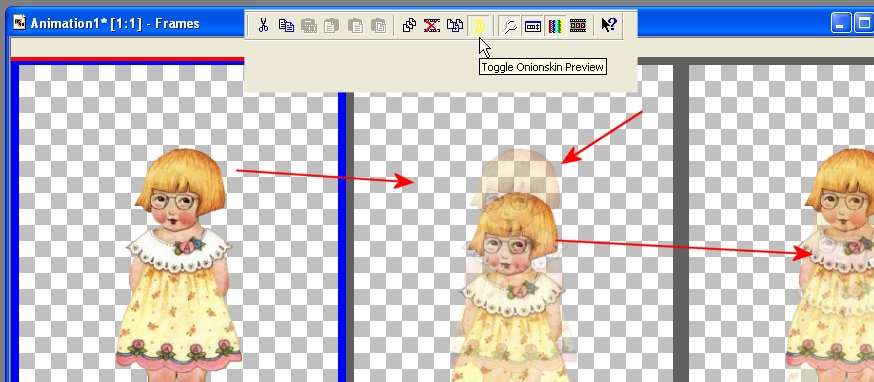Click the View Animation filmstrip icon

coord(577,25)
